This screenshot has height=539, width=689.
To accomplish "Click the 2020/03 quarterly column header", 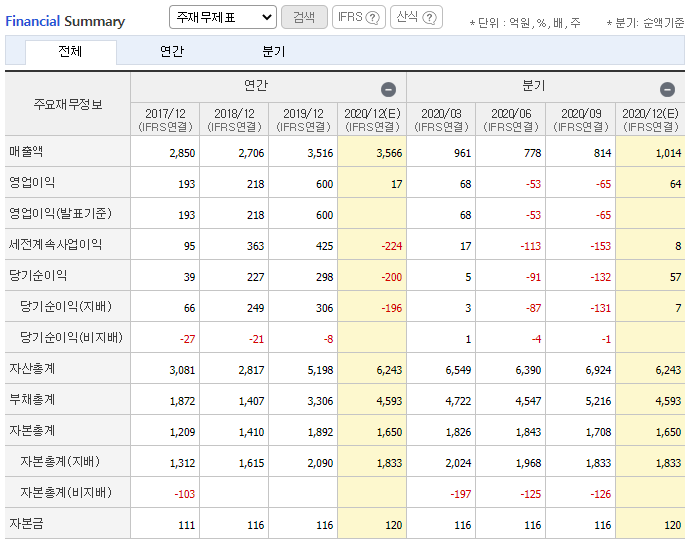I will [441, 119].
